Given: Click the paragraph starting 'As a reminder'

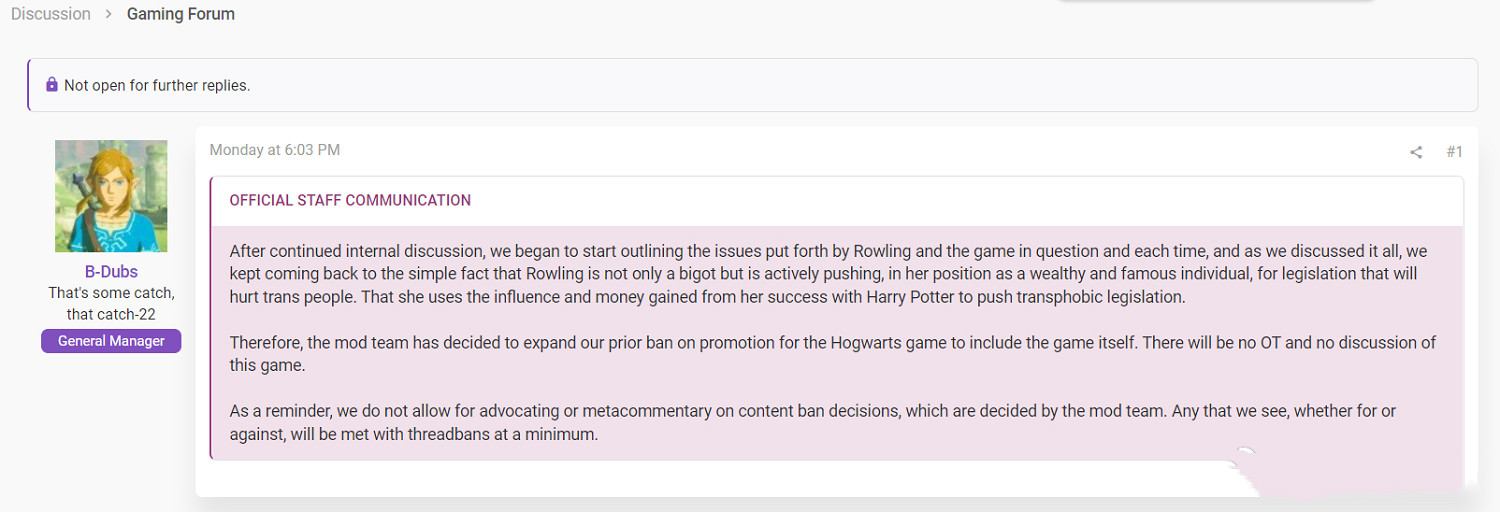Looking at the screenshot, I should (812, 423).
